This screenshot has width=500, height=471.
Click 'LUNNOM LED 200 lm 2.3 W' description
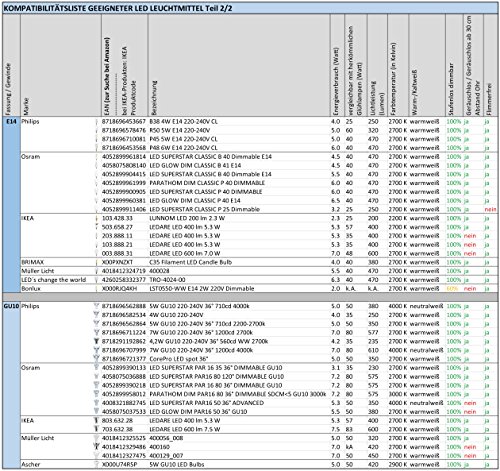click(x=187, y=218)
